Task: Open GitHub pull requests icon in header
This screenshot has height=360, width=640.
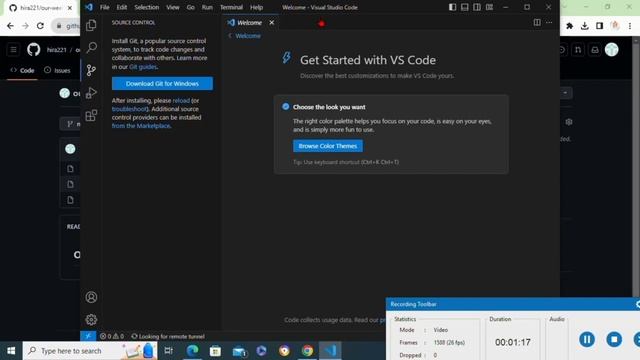Action: (578, 50)
